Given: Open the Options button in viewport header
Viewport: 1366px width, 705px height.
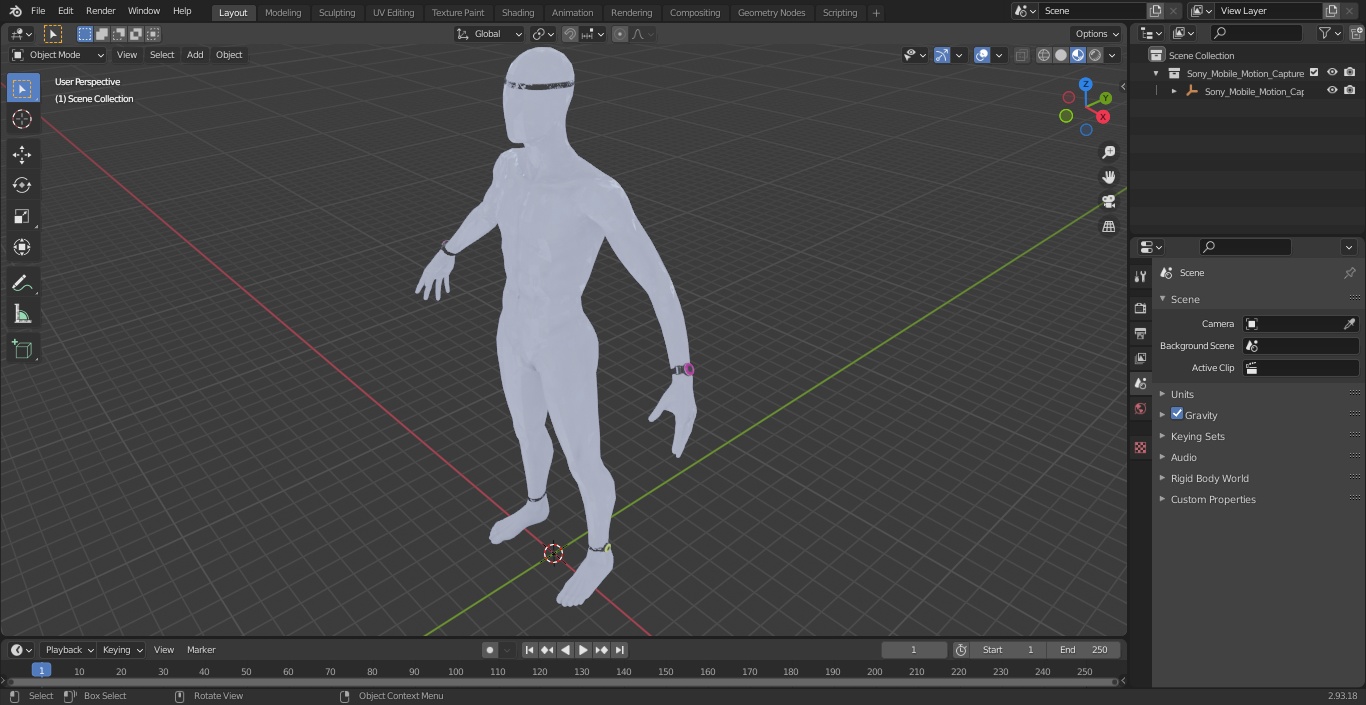Looking at the screenshot, I should click(x=1097, y=34).
